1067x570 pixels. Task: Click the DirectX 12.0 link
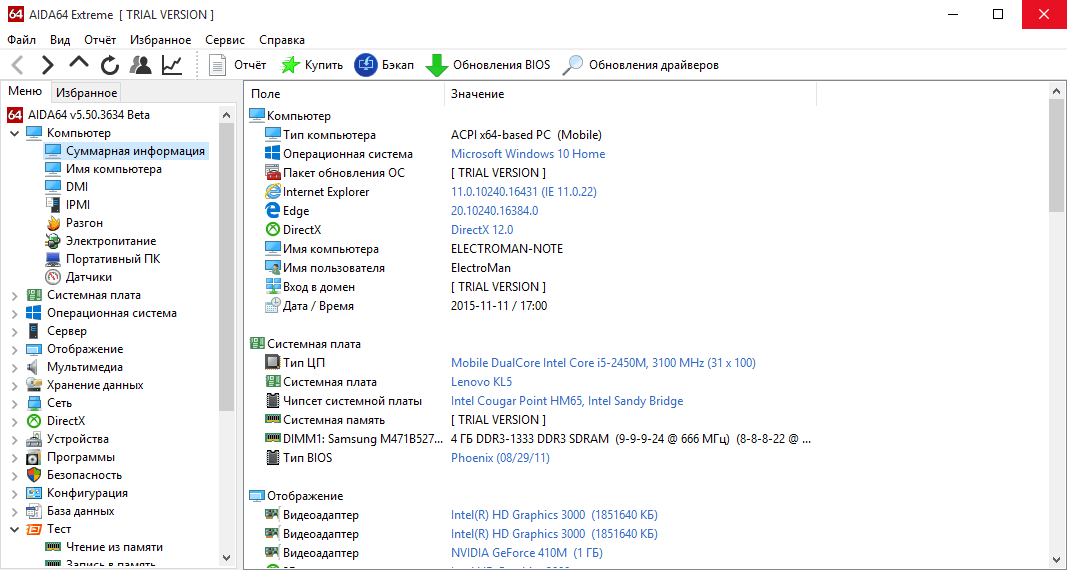(482, 230)
